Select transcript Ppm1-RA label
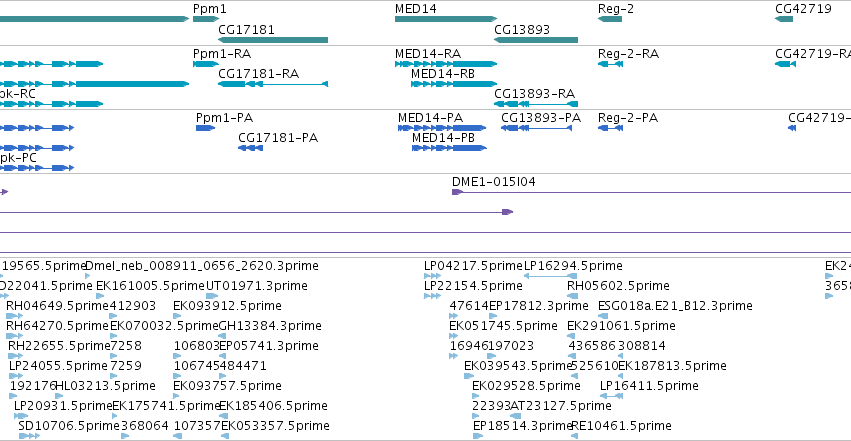 pos(222,54)
